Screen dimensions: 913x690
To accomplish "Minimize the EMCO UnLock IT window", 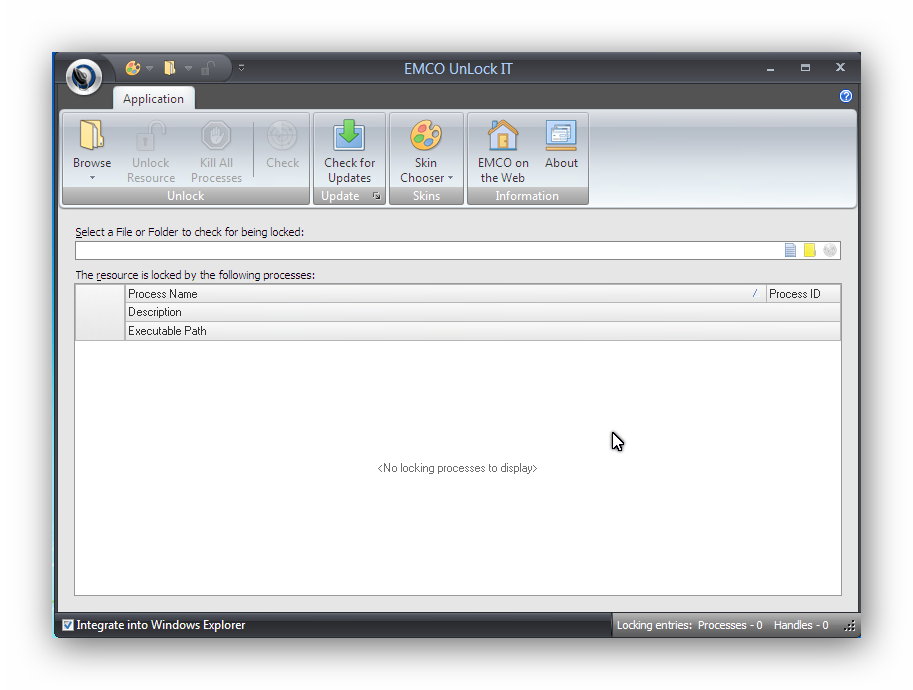I will (770, 68).
